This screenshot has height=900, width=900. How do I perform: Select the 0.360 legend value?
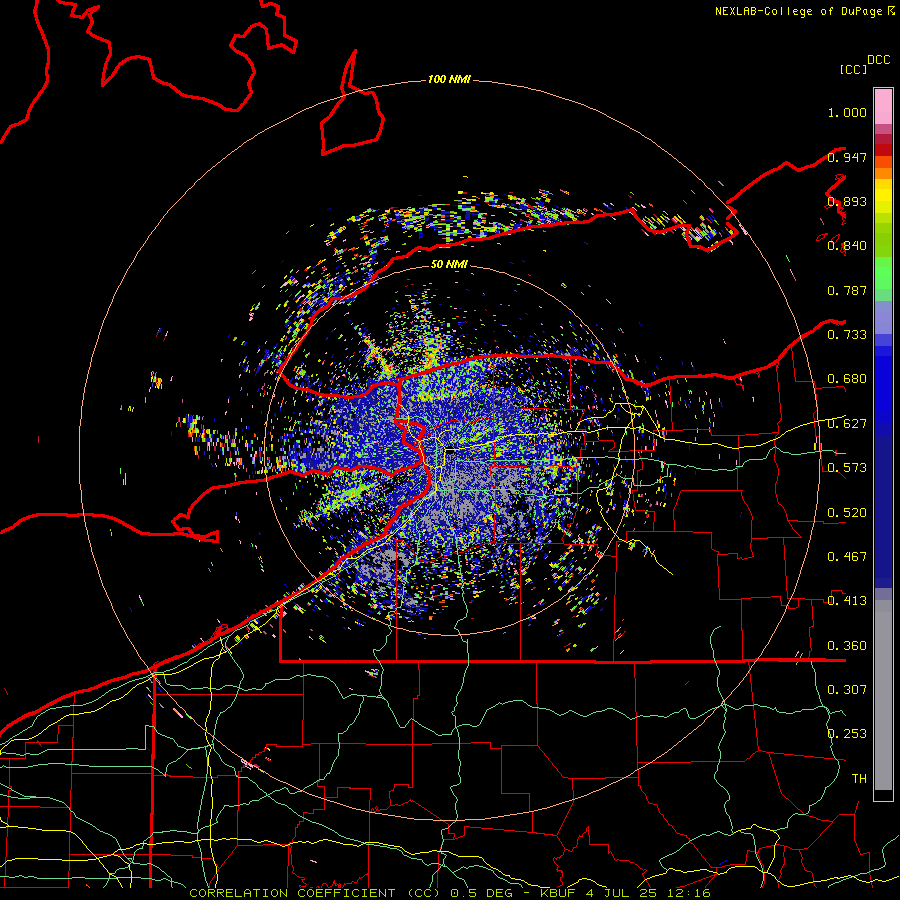pos(847,646)
